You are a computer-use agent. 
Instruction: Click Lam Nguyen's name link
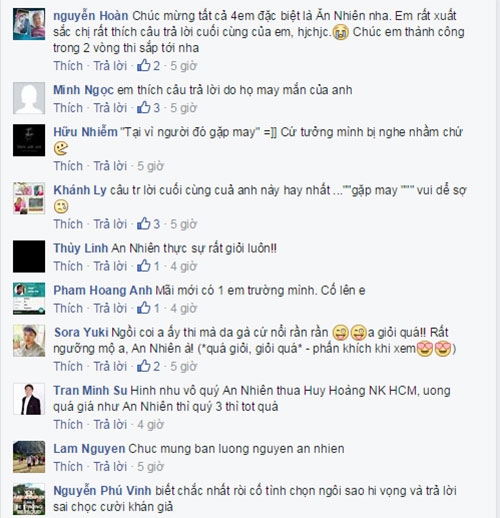pos(89,449)
